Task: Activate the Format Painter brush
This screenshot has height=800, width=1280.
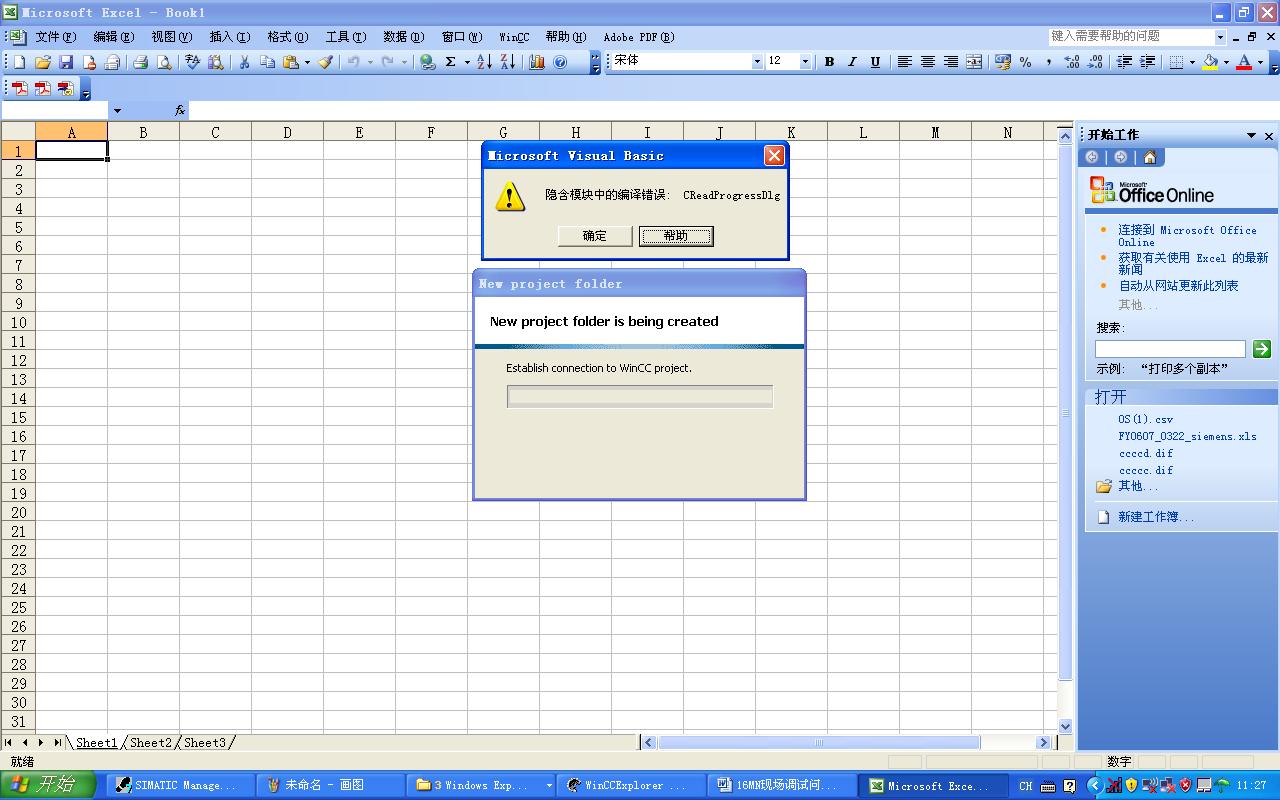Action: (325, 62)
